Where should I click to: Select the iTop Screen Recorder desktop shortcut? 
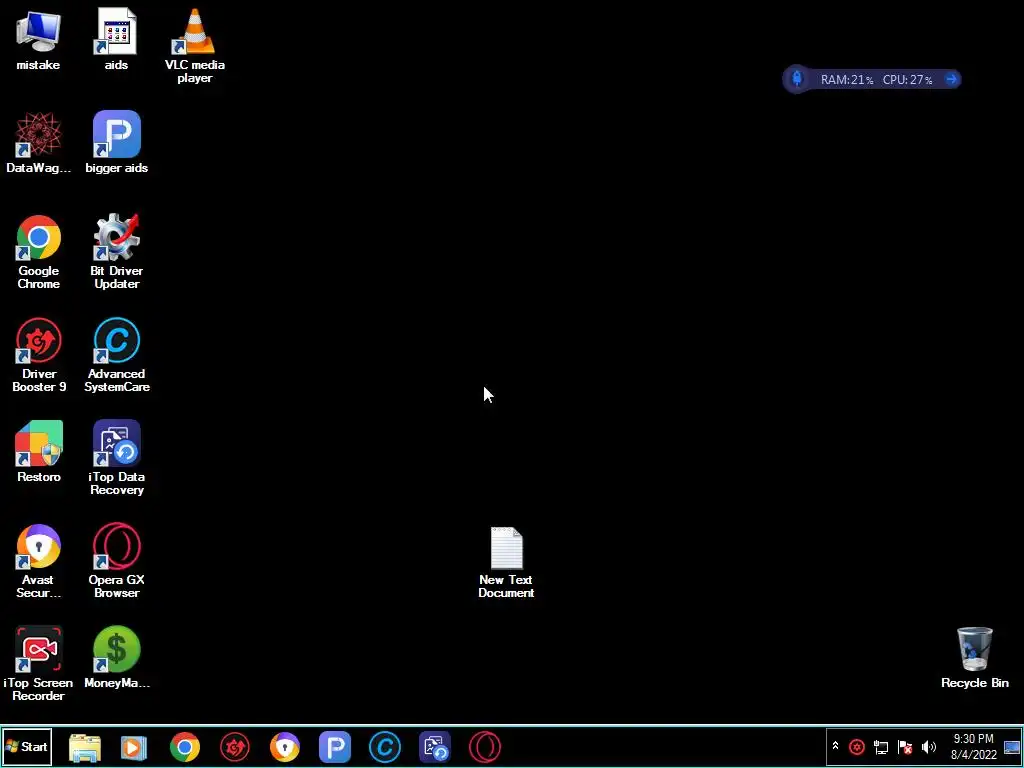click(x=39, y=664)
